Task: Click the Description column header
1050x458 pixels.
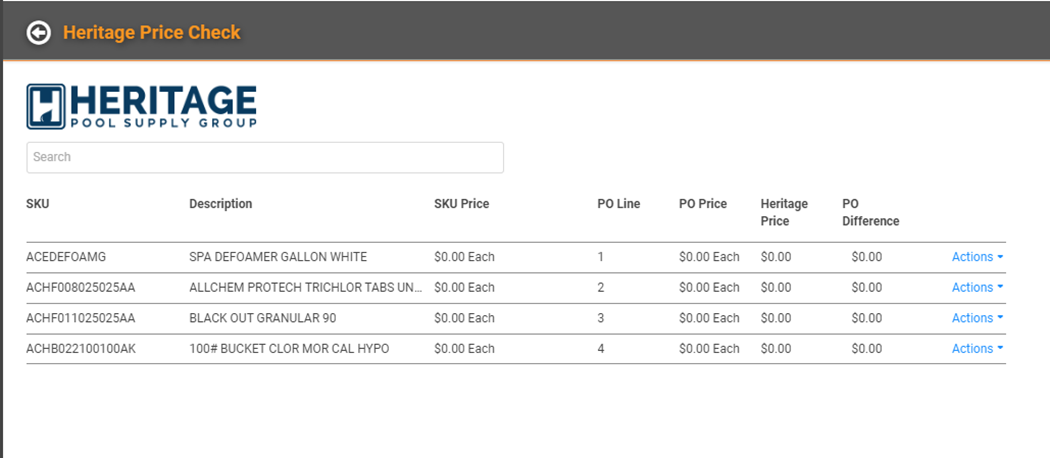Action: click(x=221, y=204)
